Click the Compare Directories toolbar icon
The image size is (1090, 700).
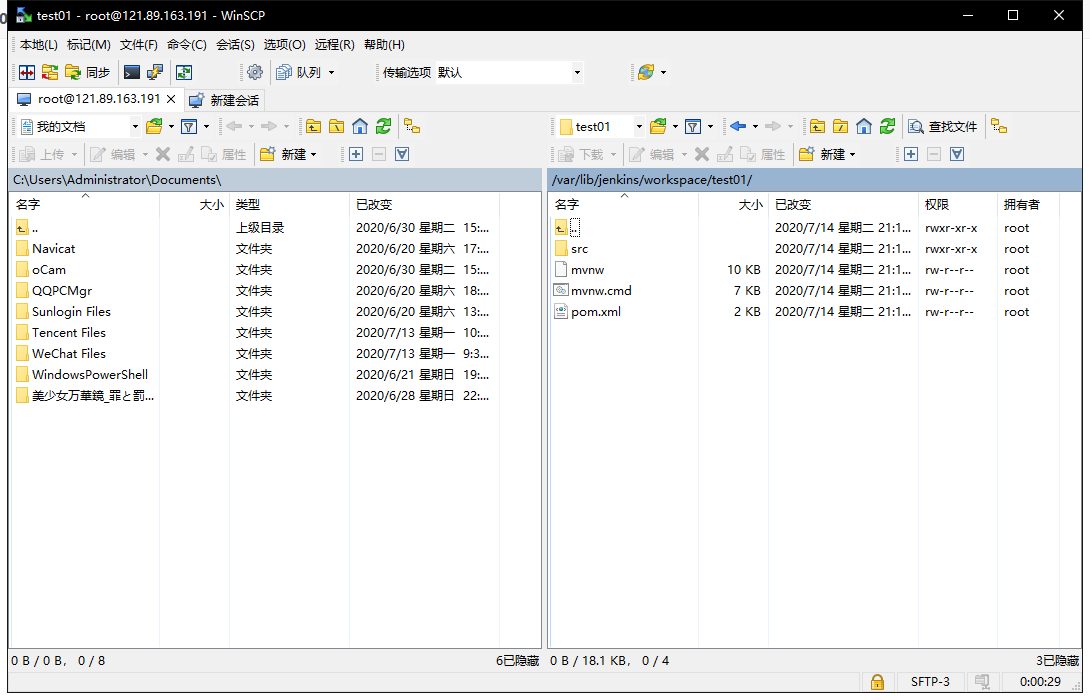[x=25, y=72]
